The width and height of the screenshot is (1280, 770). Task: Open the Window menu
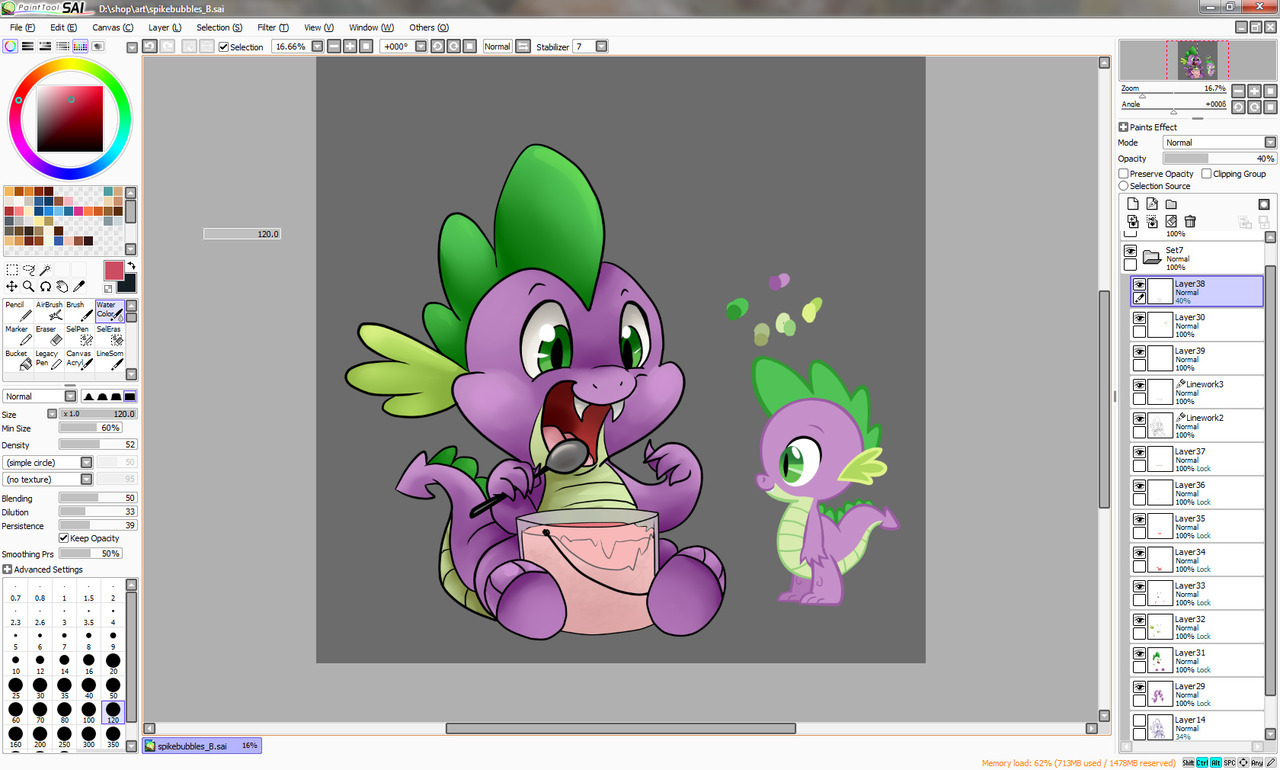tap(371, 28)
